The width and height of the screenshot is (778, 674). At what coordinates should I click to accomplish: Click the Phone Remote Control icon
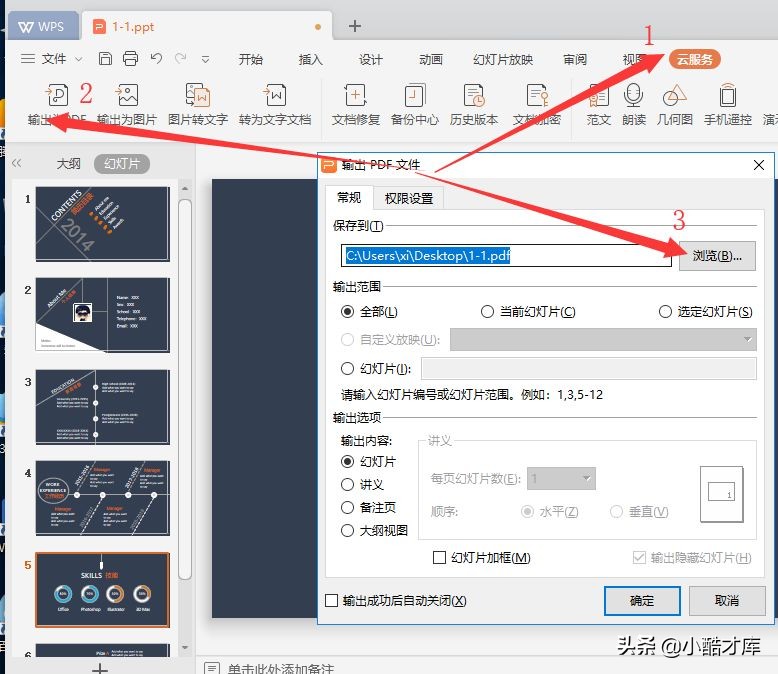[x=727, y=95]
